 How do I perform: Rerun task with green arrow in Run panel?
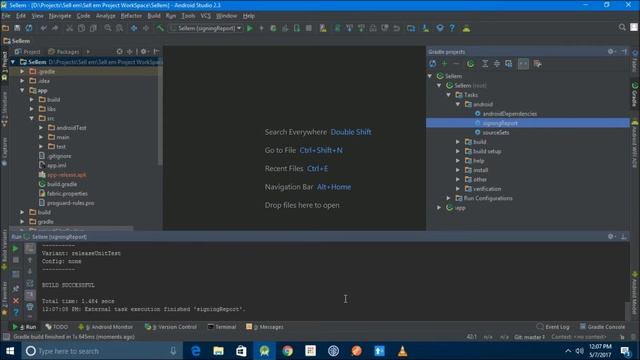[x=16, y=248]
